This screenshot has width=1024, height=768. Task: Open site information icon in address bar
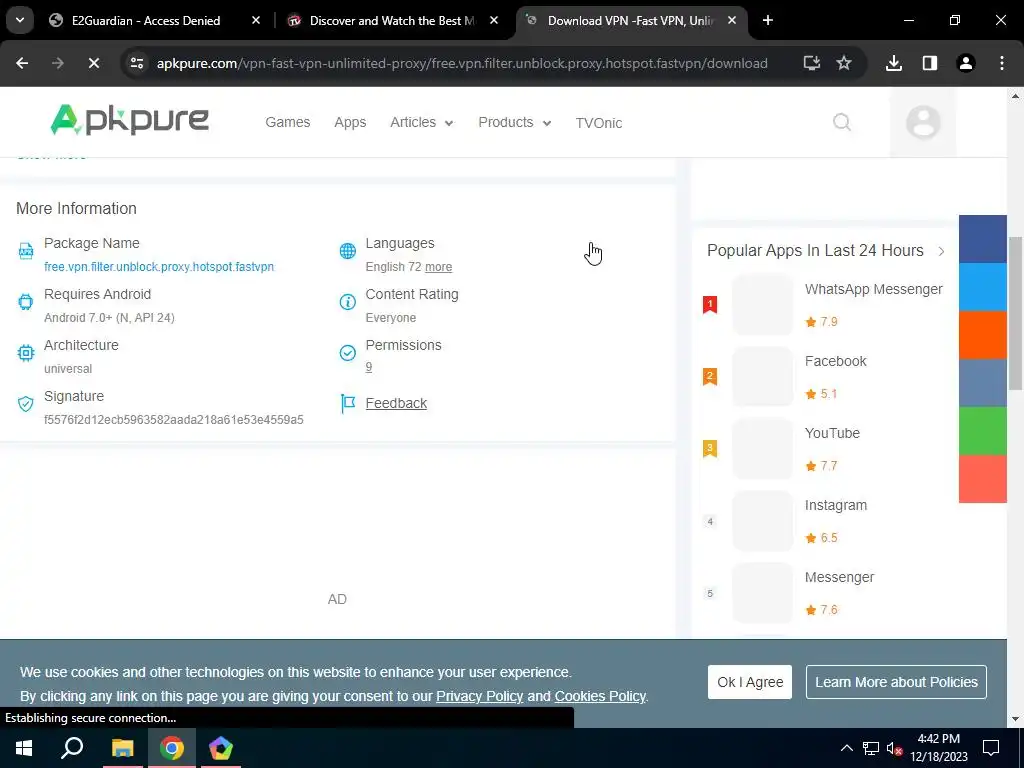coord(137,63)
